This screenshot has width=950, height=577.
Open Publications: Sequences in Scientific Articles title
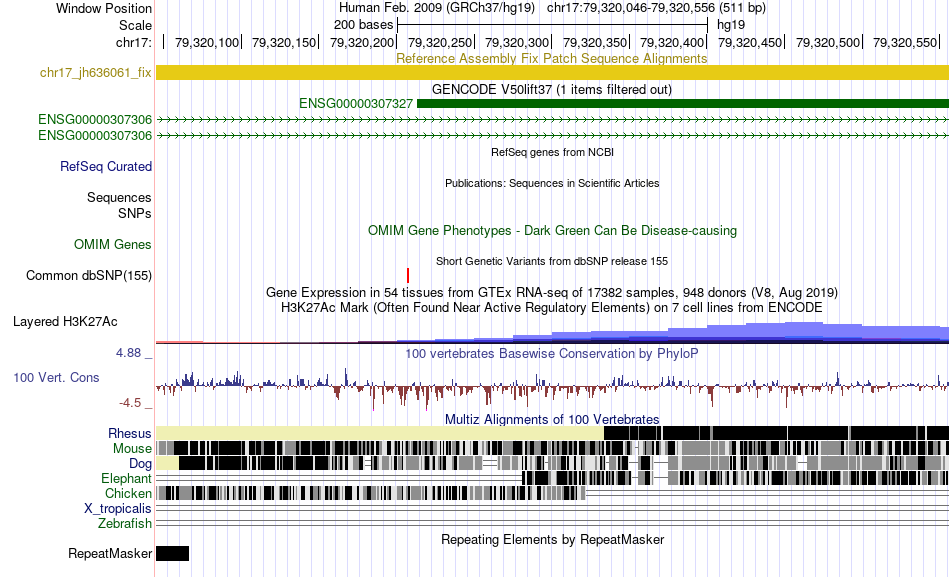tap(552, 183)
